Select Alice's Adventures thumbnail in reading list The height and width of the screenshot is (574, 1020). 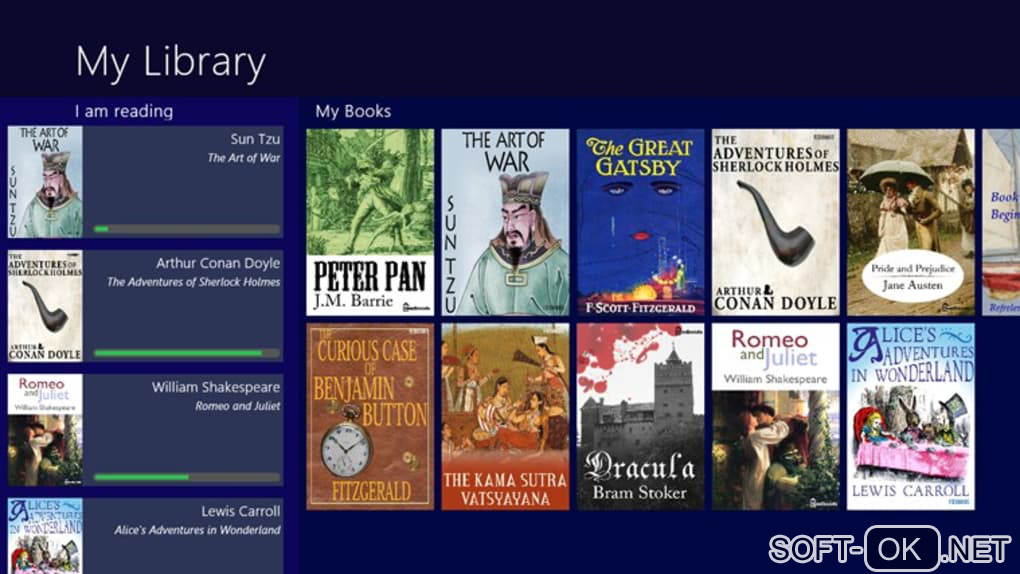pos(45,536)
